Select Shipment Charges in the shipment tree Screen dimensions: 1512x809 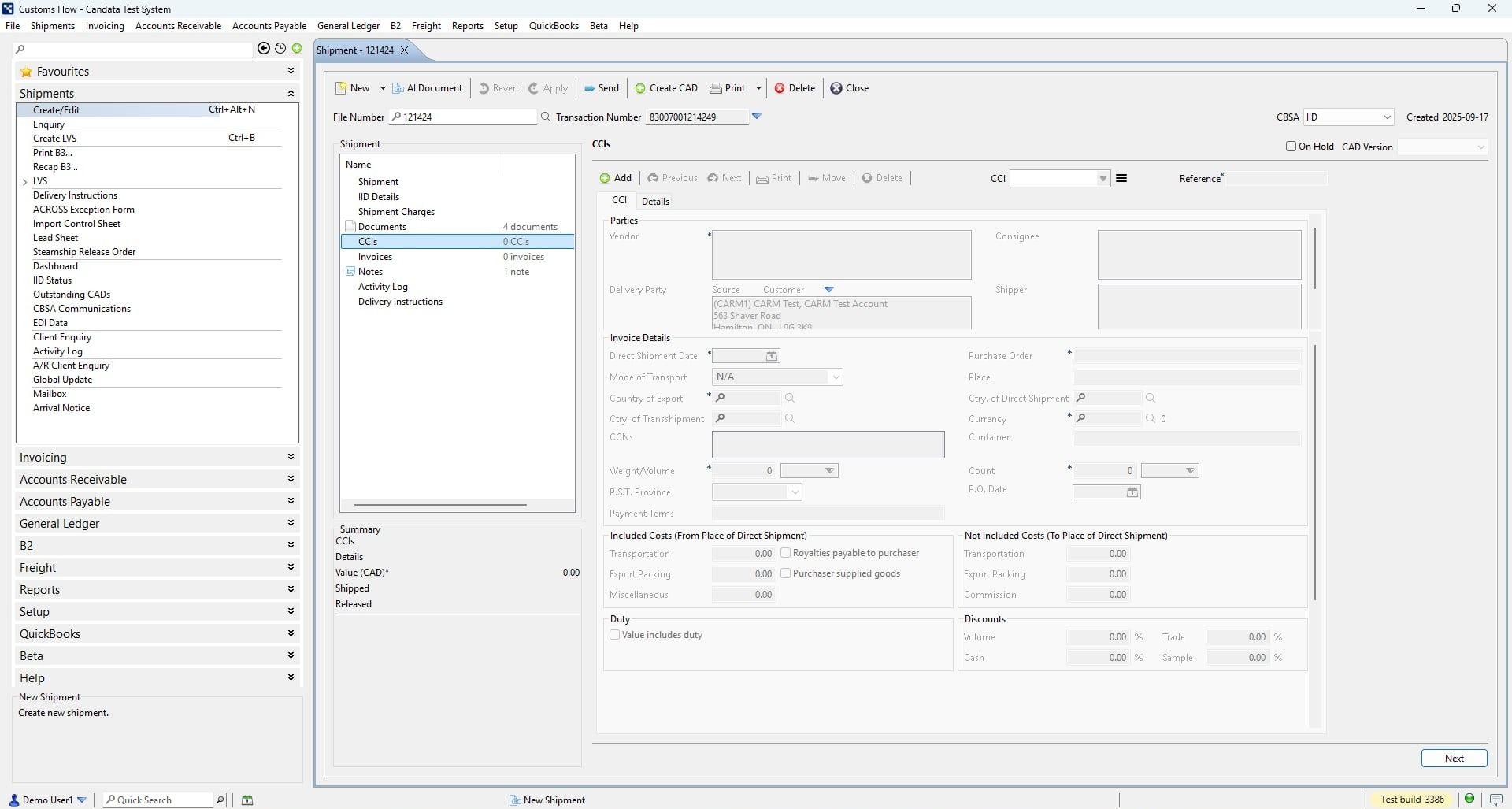pyautogui.click(x=396, y=212)
